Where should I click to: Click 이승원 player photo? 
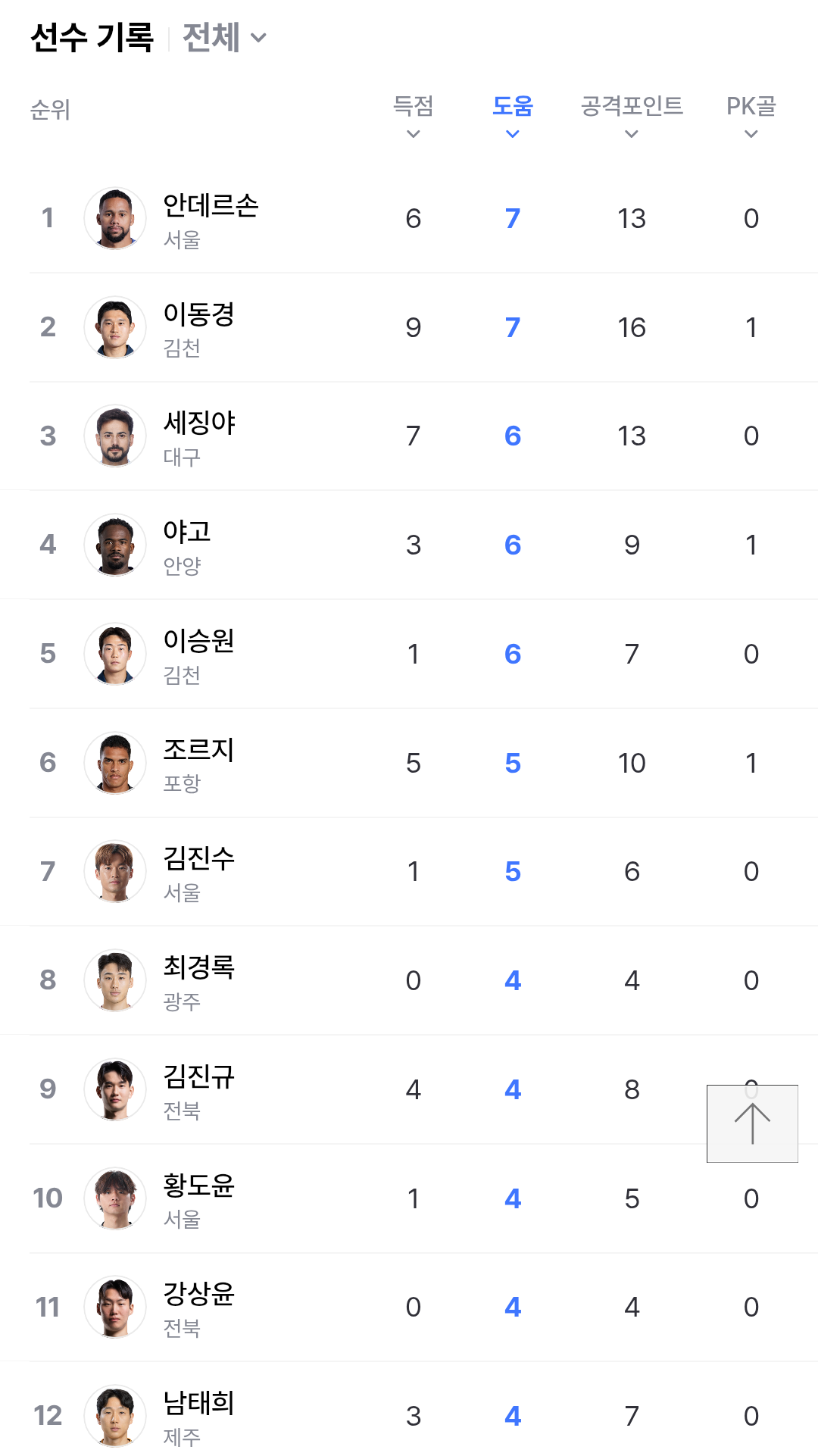[115, 654]
